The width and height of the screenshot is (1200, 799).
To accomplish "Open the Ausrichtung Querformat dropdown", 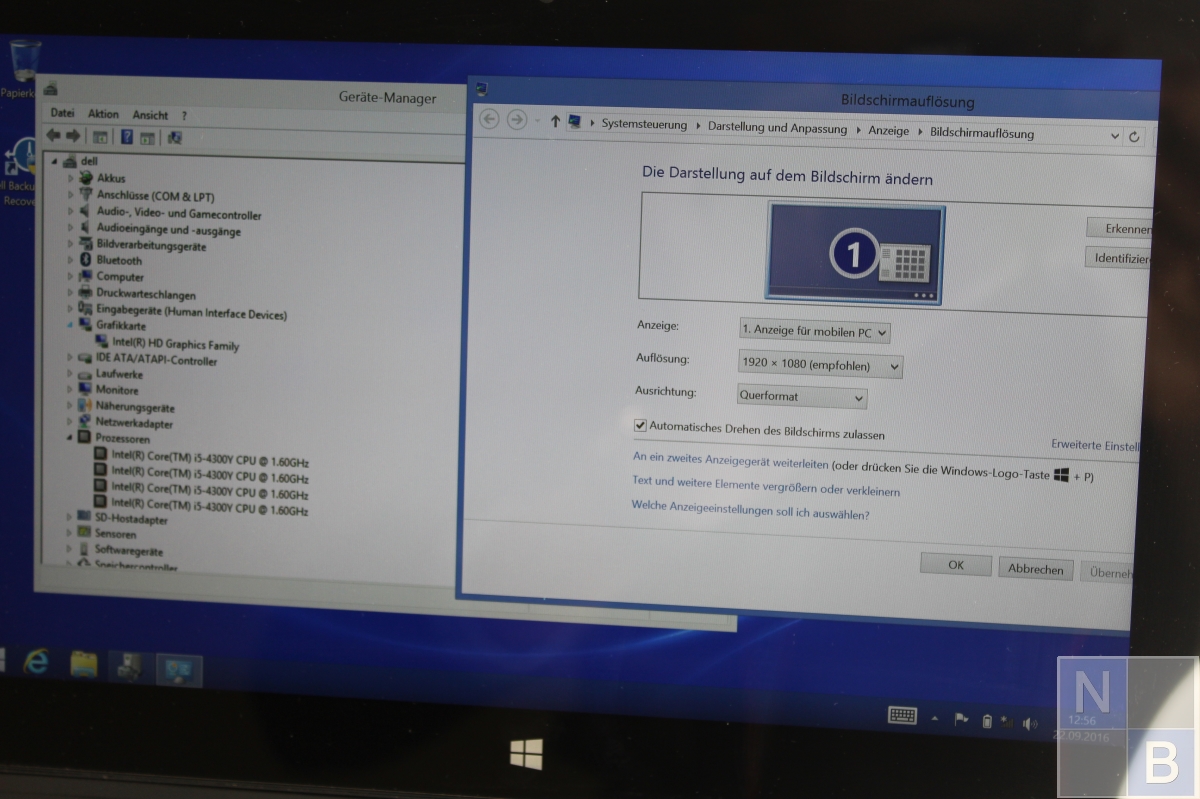I will point(801,397).
